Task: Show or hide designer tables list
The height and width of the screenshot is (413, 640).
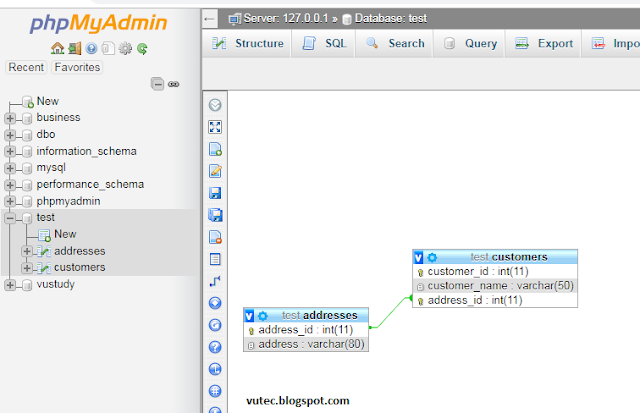Action: point(215,105)
